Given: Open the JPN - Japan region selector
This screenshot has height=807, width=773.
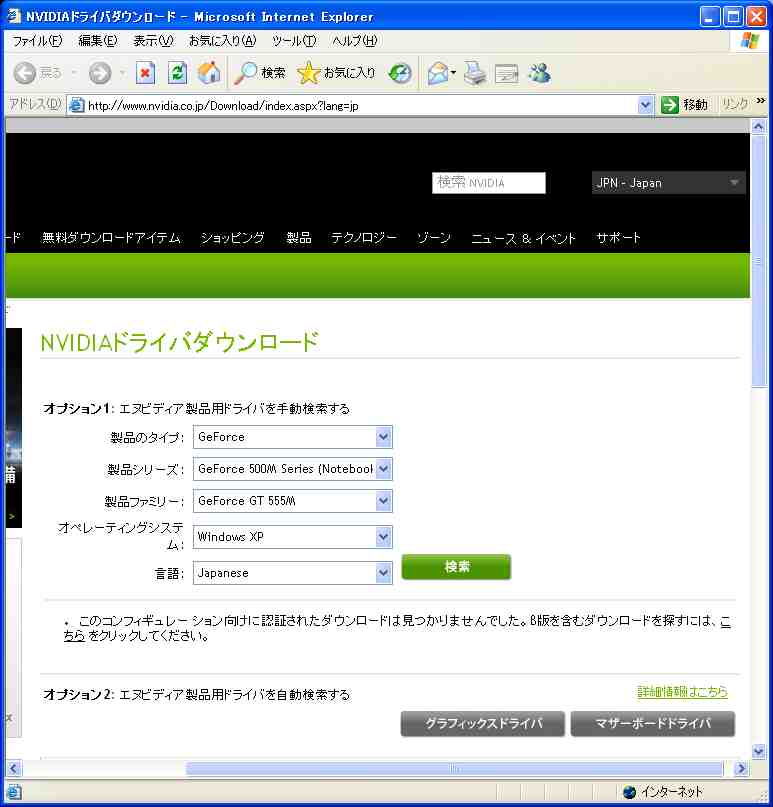Looking at the screenshot, I should (x=668, y=183).
